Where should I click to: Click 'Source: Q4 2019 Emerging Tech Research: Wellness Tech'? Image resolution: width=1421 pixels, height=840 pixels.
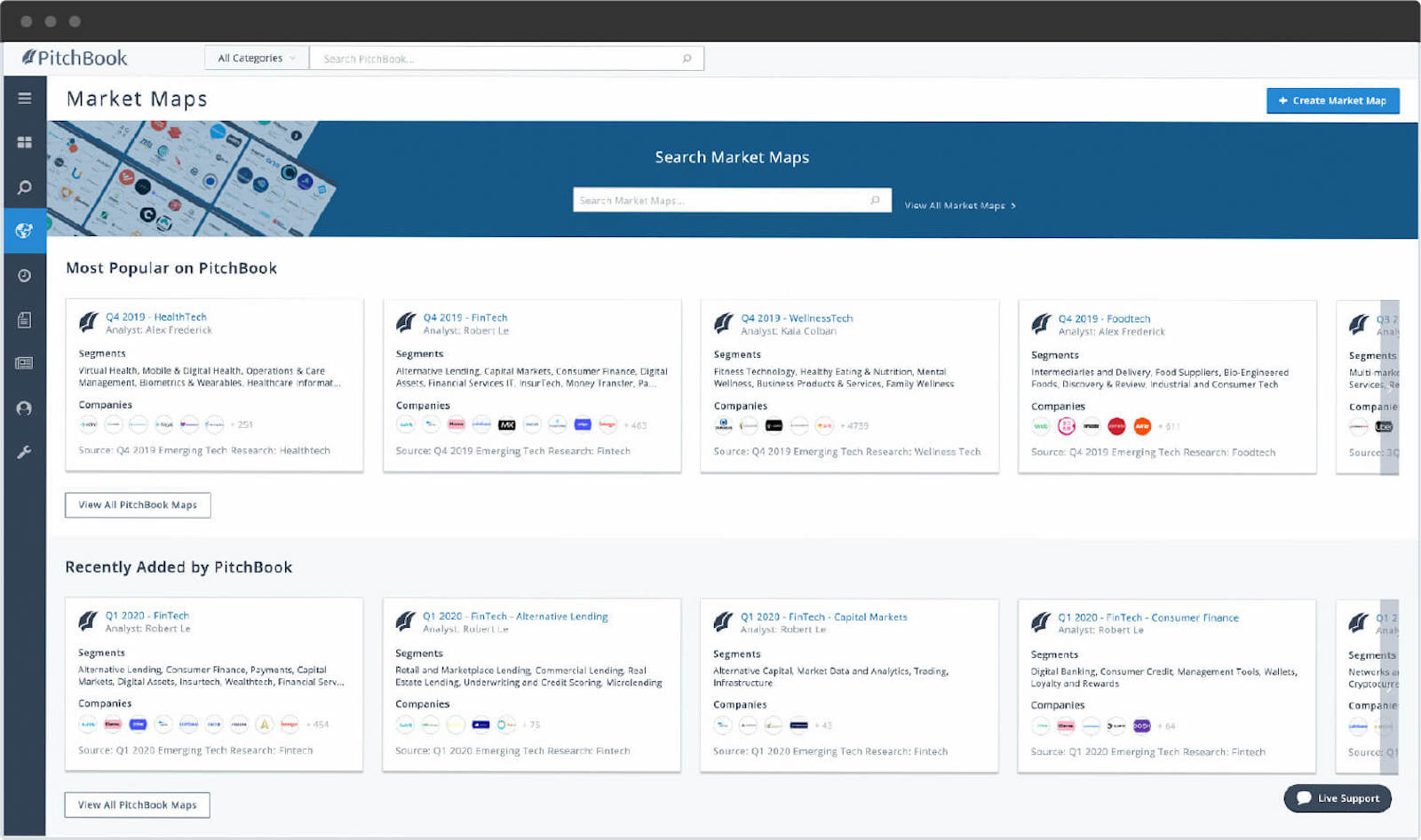847,452
